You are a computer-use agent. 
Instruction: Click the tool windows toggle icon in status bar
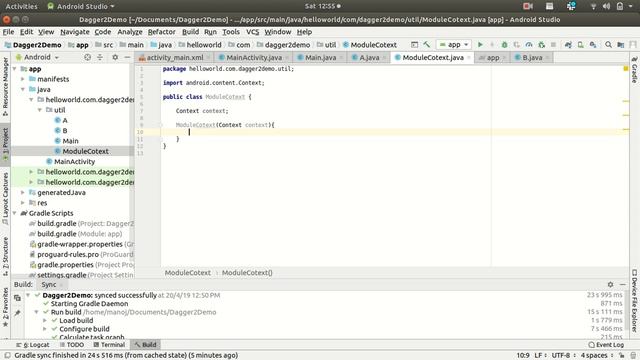pyautogui.click(x=7, y=356)
